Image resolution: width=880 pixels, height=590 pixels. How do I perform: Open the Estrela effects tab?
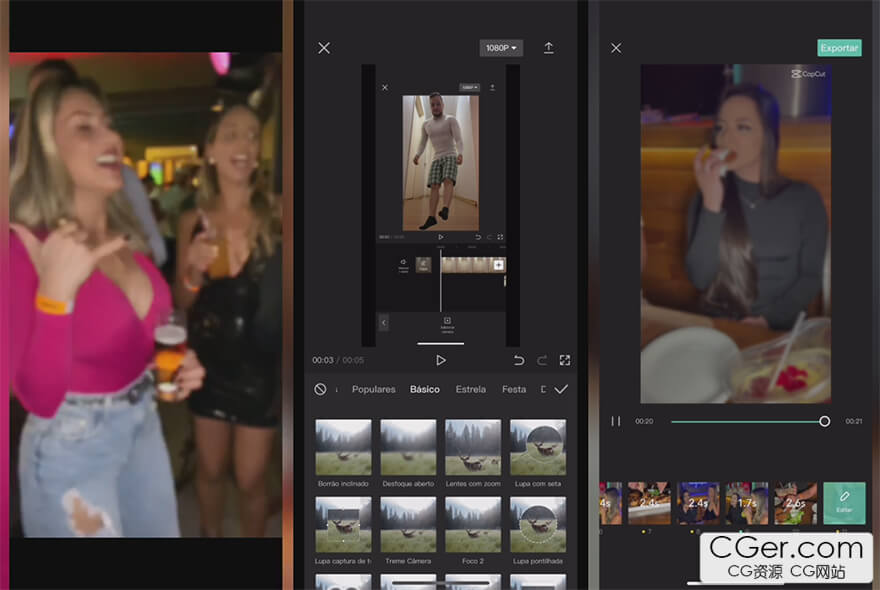pos(471,390)
